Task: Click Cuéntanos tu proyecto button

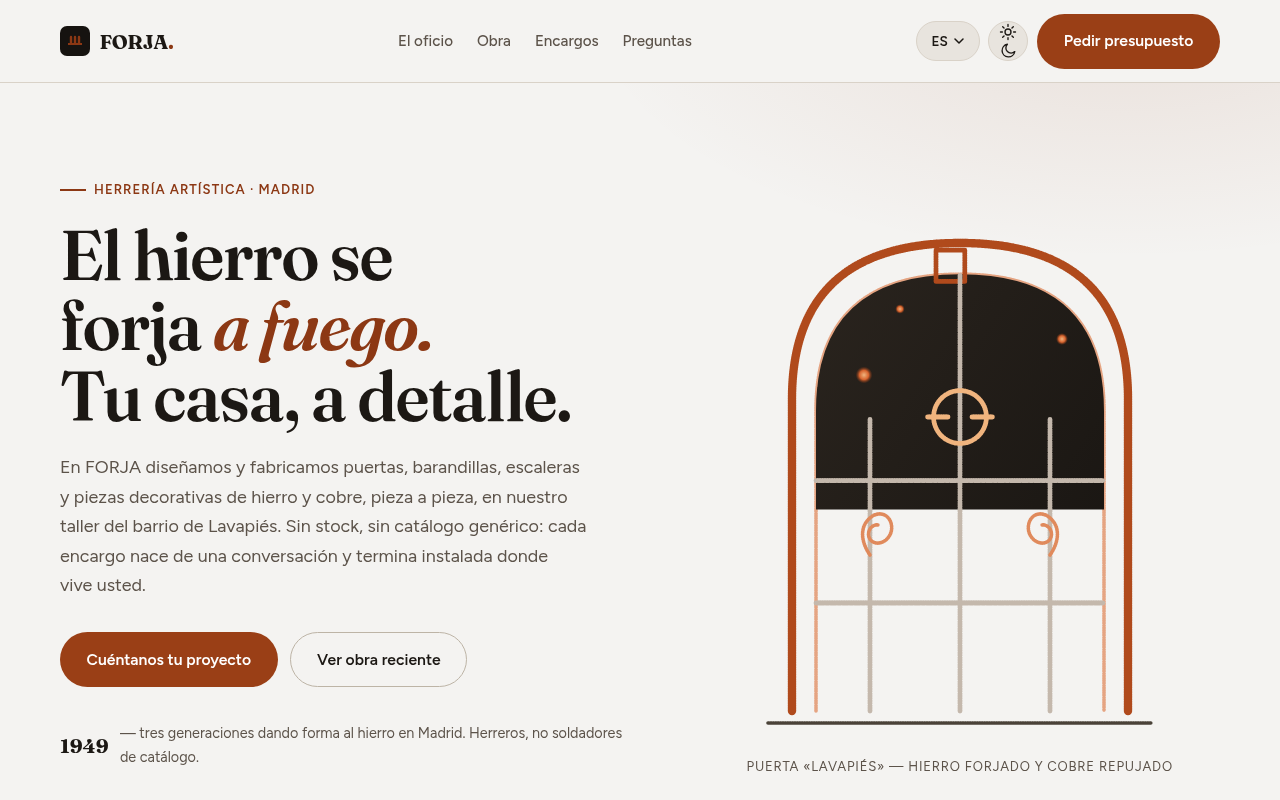Action: pos(169,660)
